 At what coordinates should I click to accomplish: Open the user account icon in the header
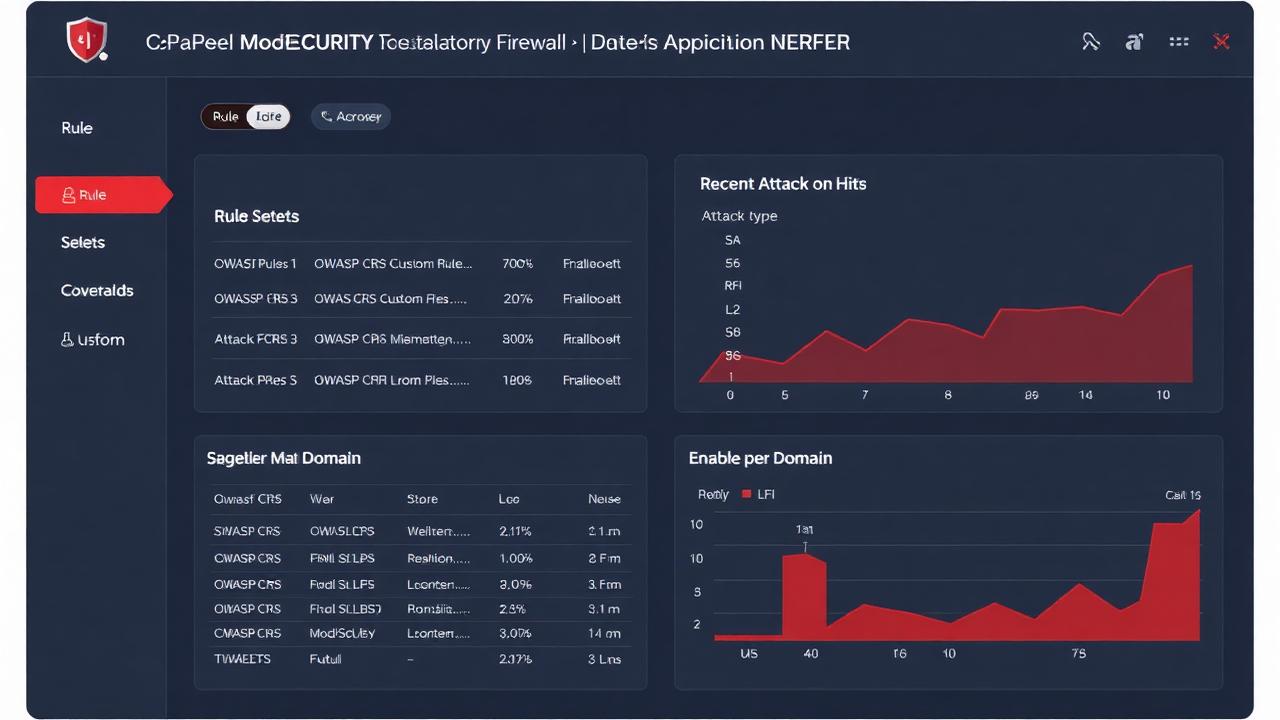click(1134, 42)
